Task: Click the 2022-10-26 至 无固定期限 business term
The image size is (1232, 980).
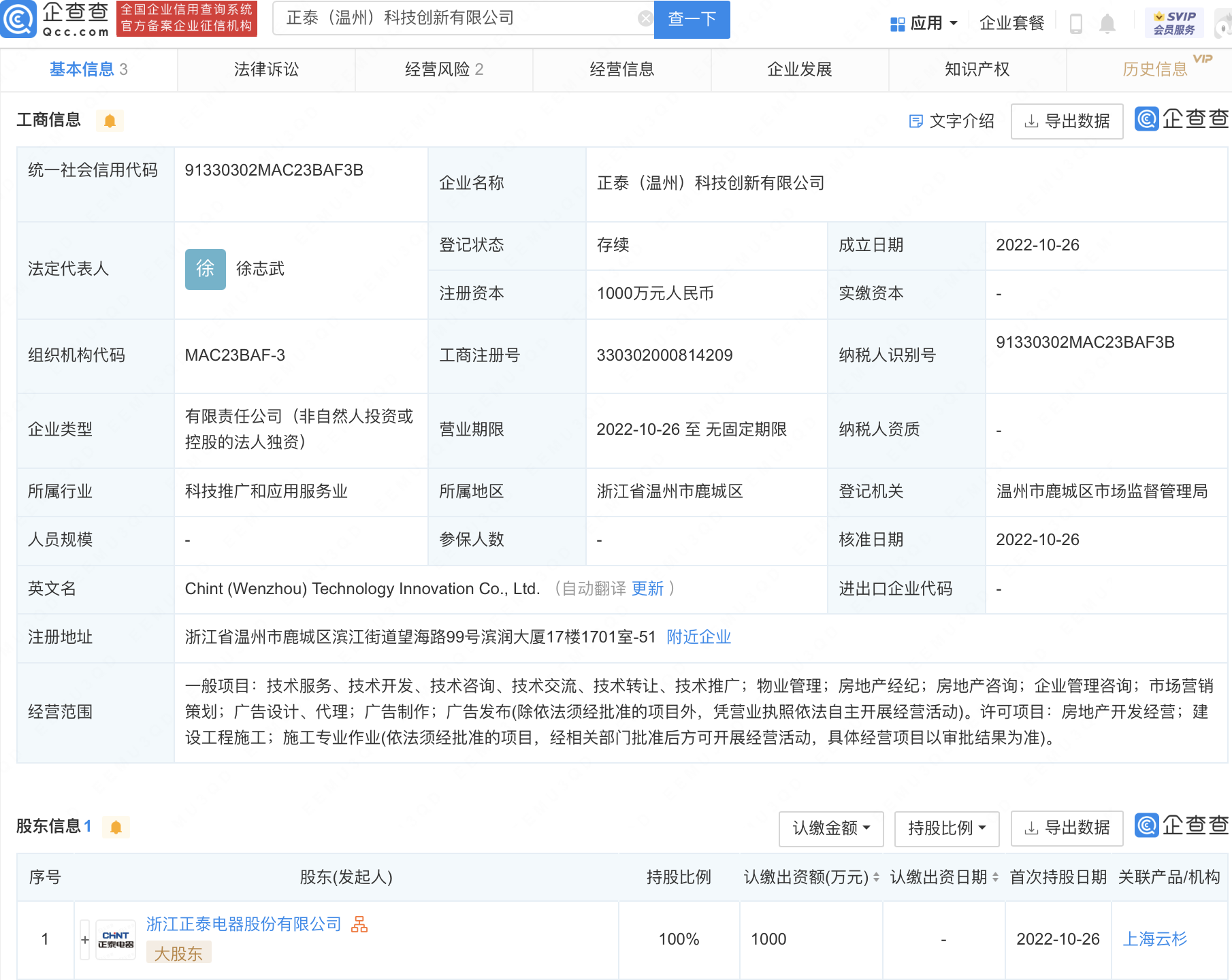Action: (692, 429)
